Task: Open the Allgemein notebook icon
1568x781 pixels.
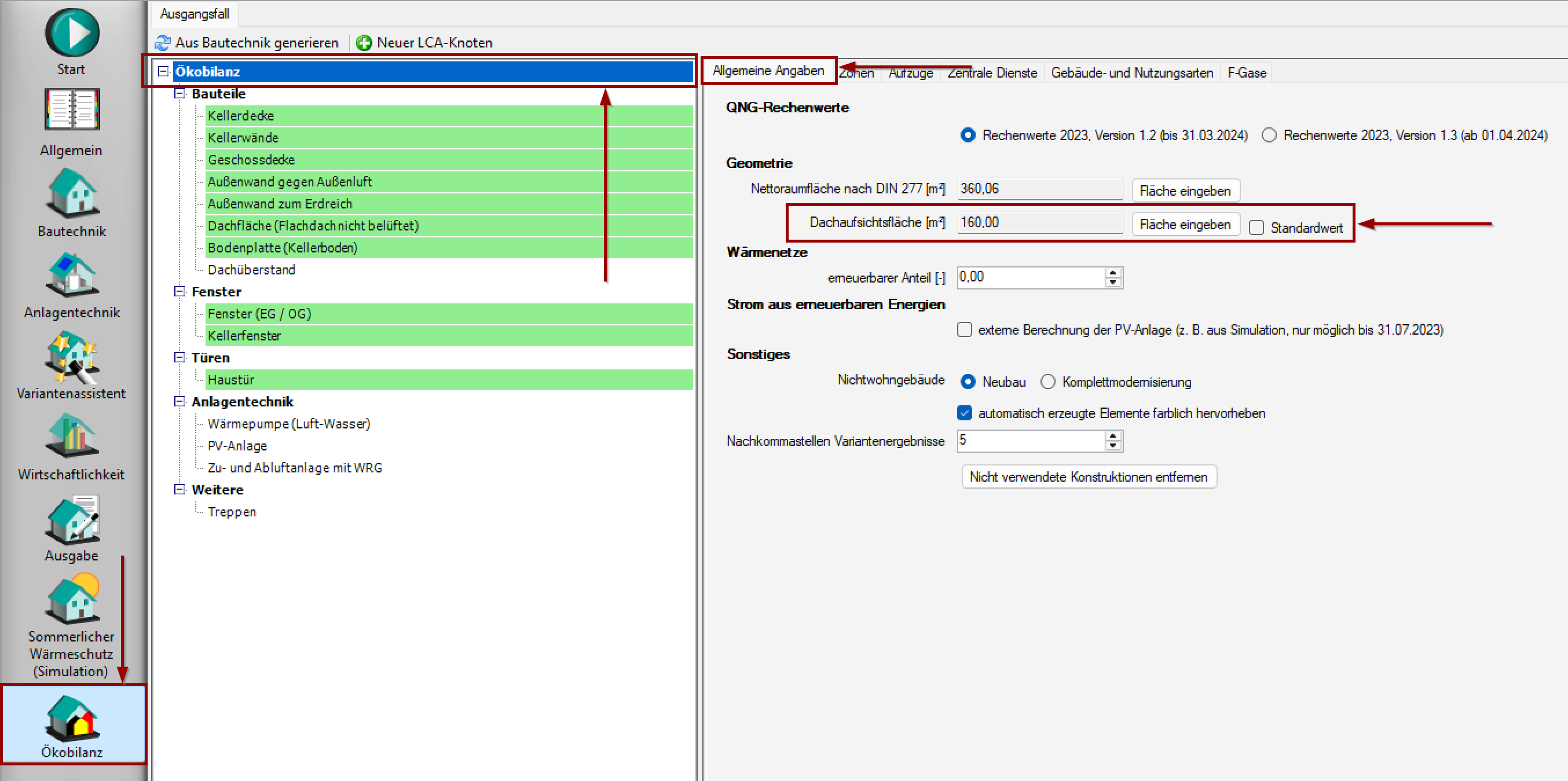Action: [72, 109]
